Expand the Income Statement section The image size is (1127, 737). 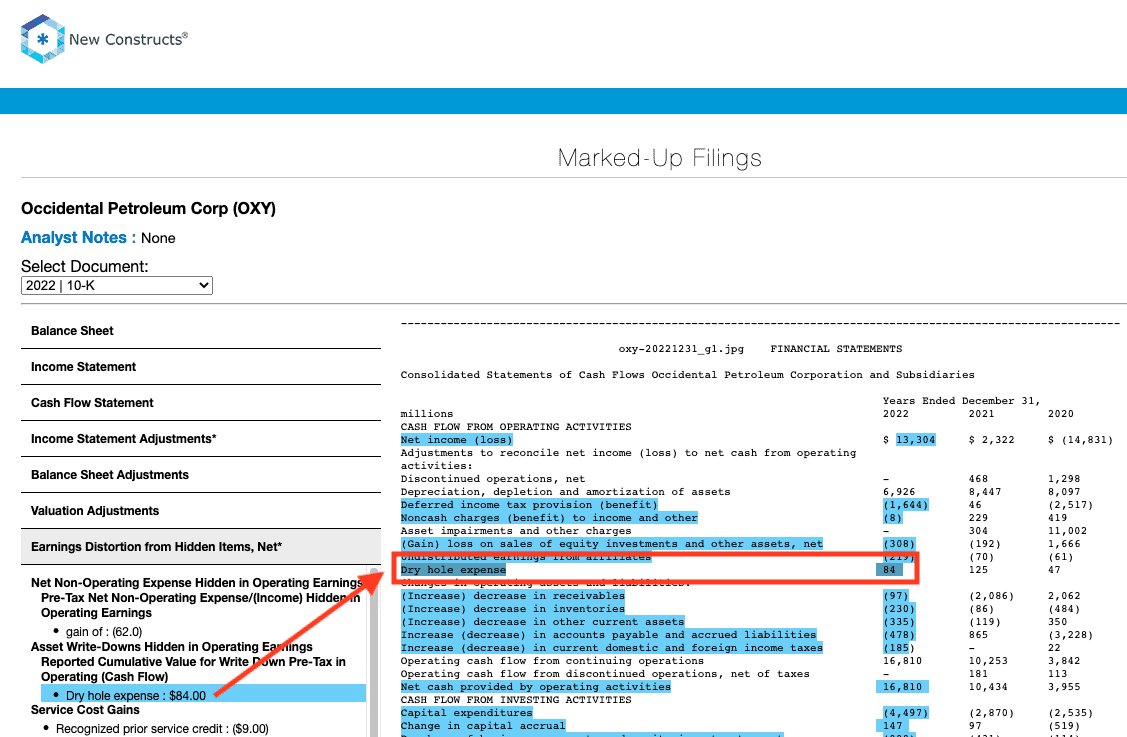click(201, 367)
